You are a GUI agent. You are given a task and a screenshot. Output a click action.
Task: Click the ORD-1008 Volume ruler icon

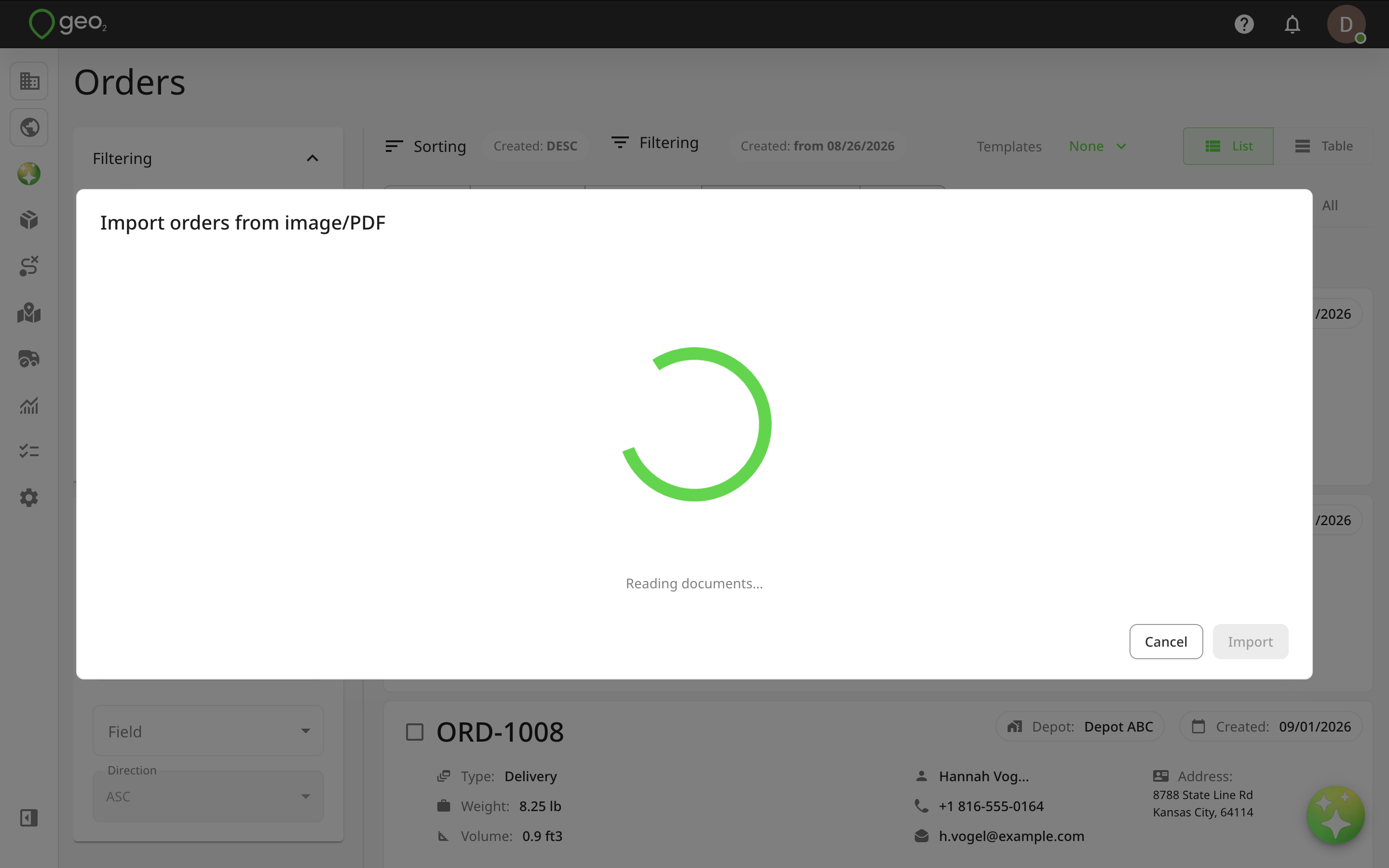coord(444,836)
